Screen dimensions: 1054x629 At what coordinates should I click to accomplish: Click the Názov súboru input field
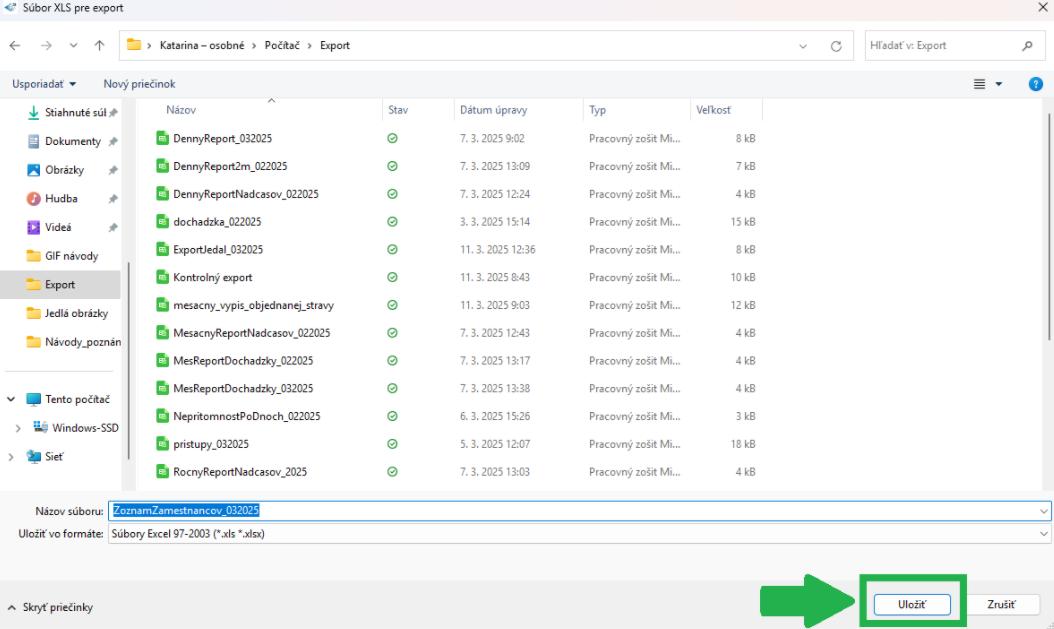coord(570,510)
